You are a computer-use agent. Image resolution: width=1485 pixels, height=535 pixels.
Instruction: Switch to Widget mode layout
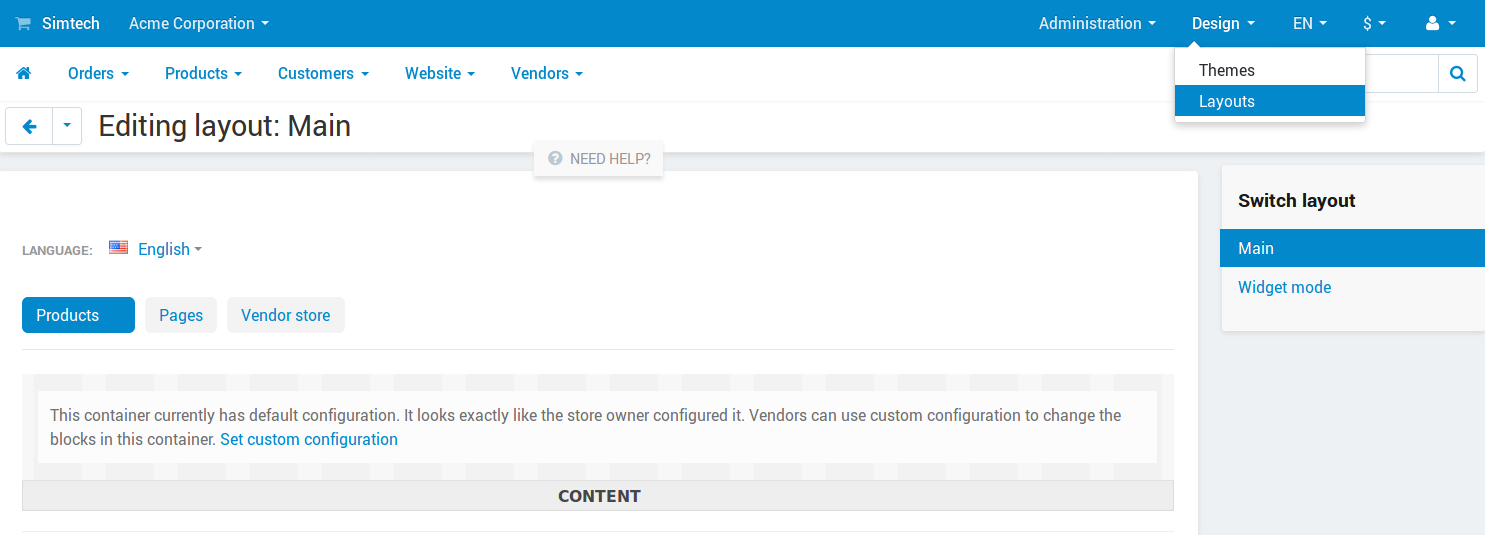point(1284,287)
